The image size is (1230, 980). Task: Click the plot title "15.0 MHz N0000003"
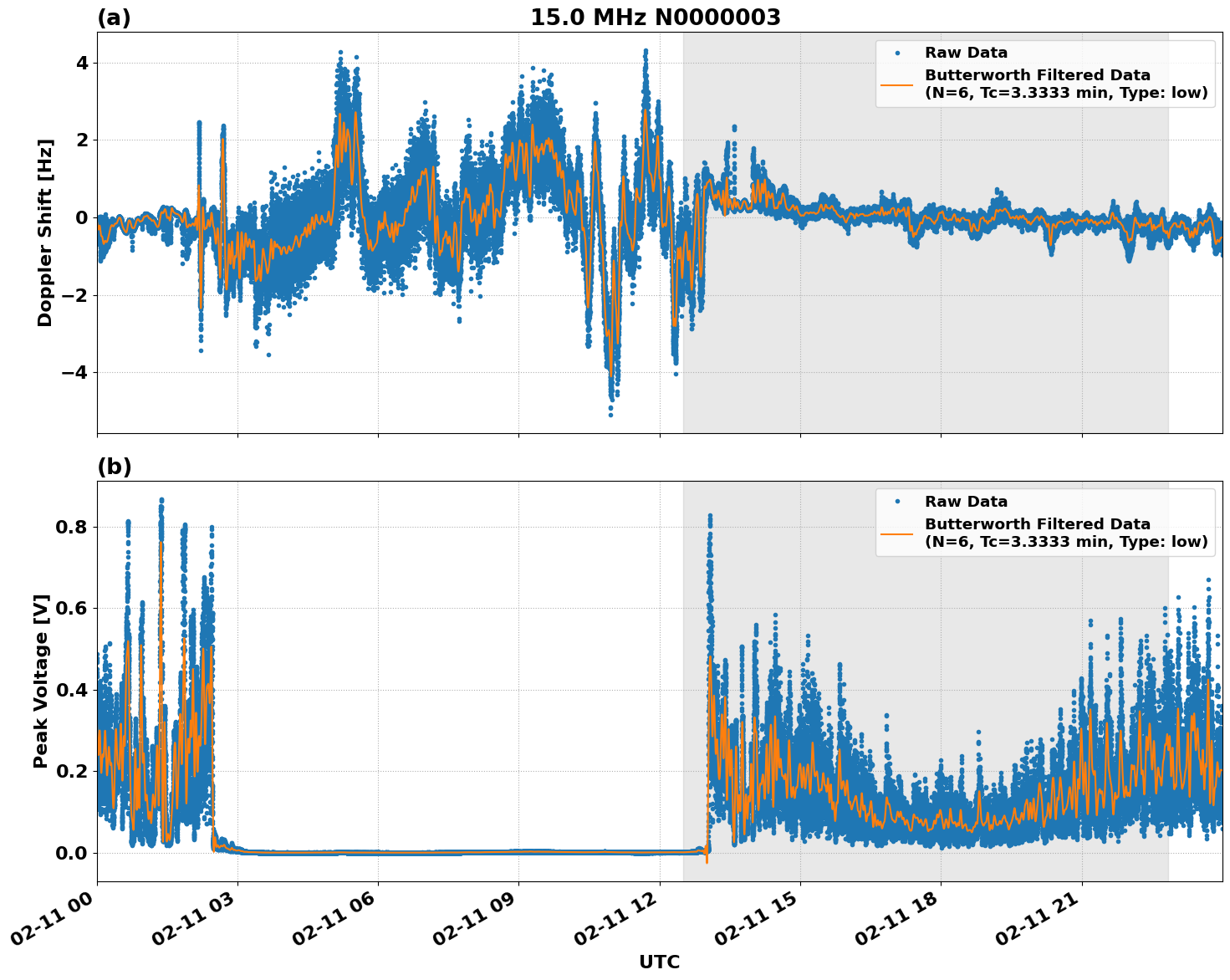[655, 18]
